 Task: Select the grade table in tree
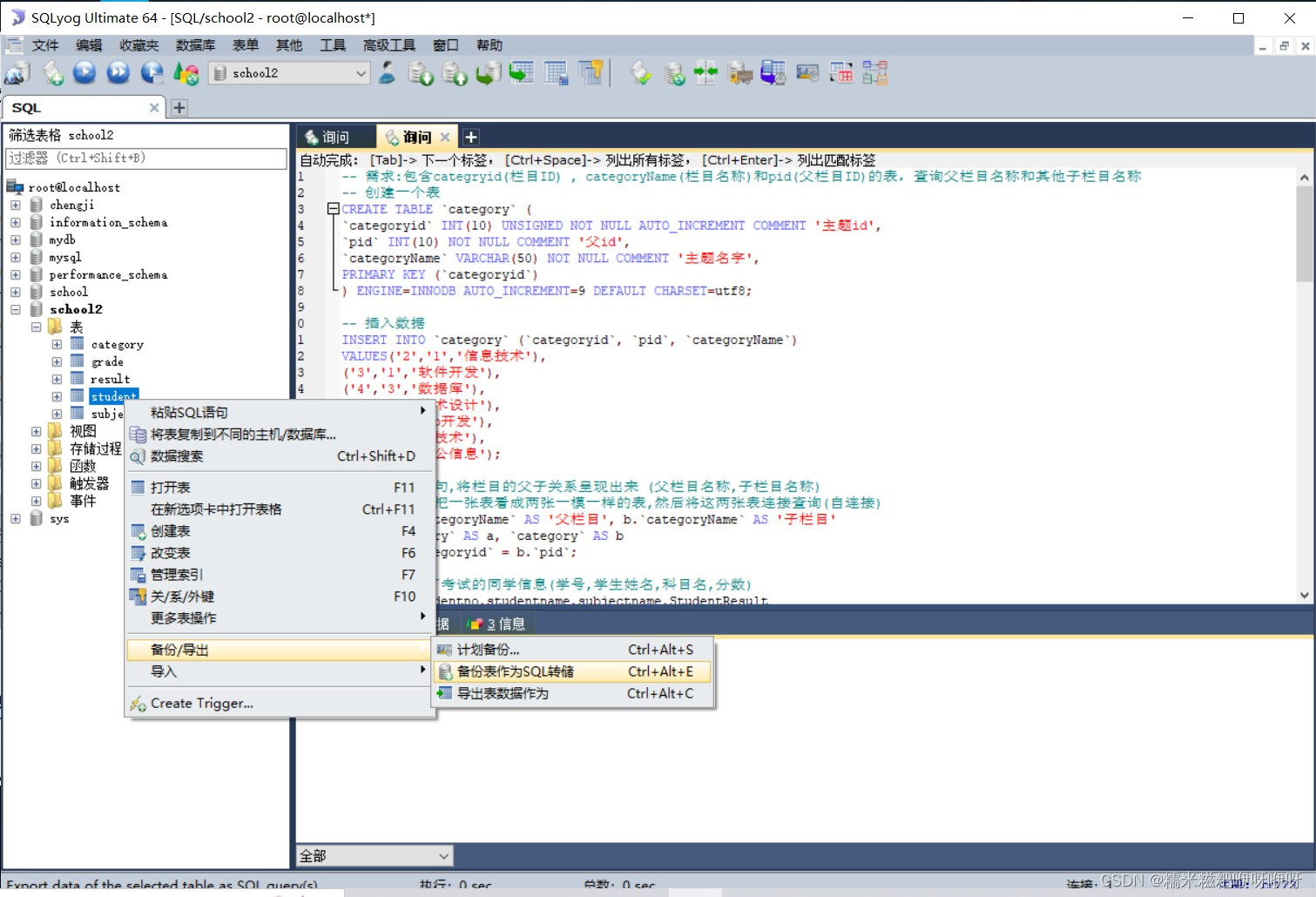click(107, 361)
